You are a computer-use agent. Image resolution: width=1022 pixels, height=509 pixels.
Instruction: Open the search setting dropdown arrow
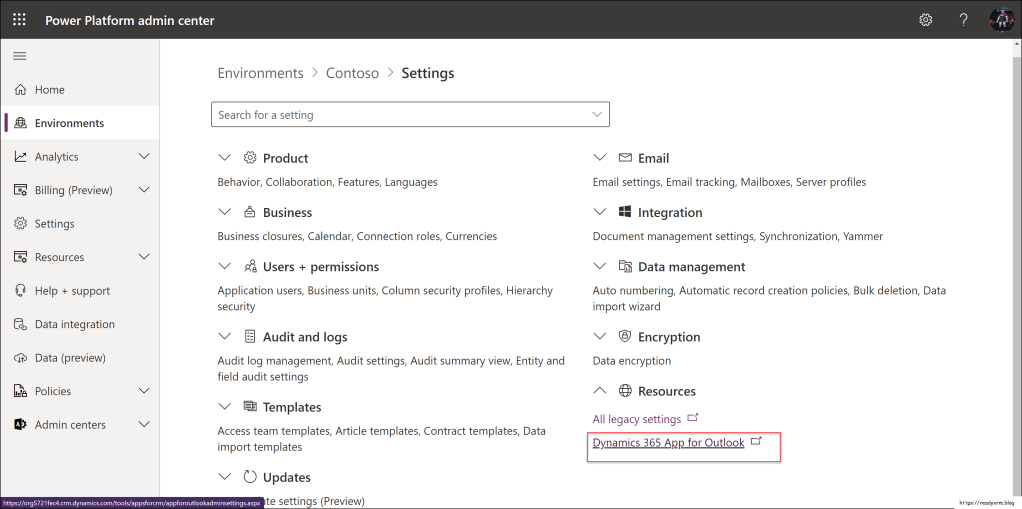(x=597, y=115)
